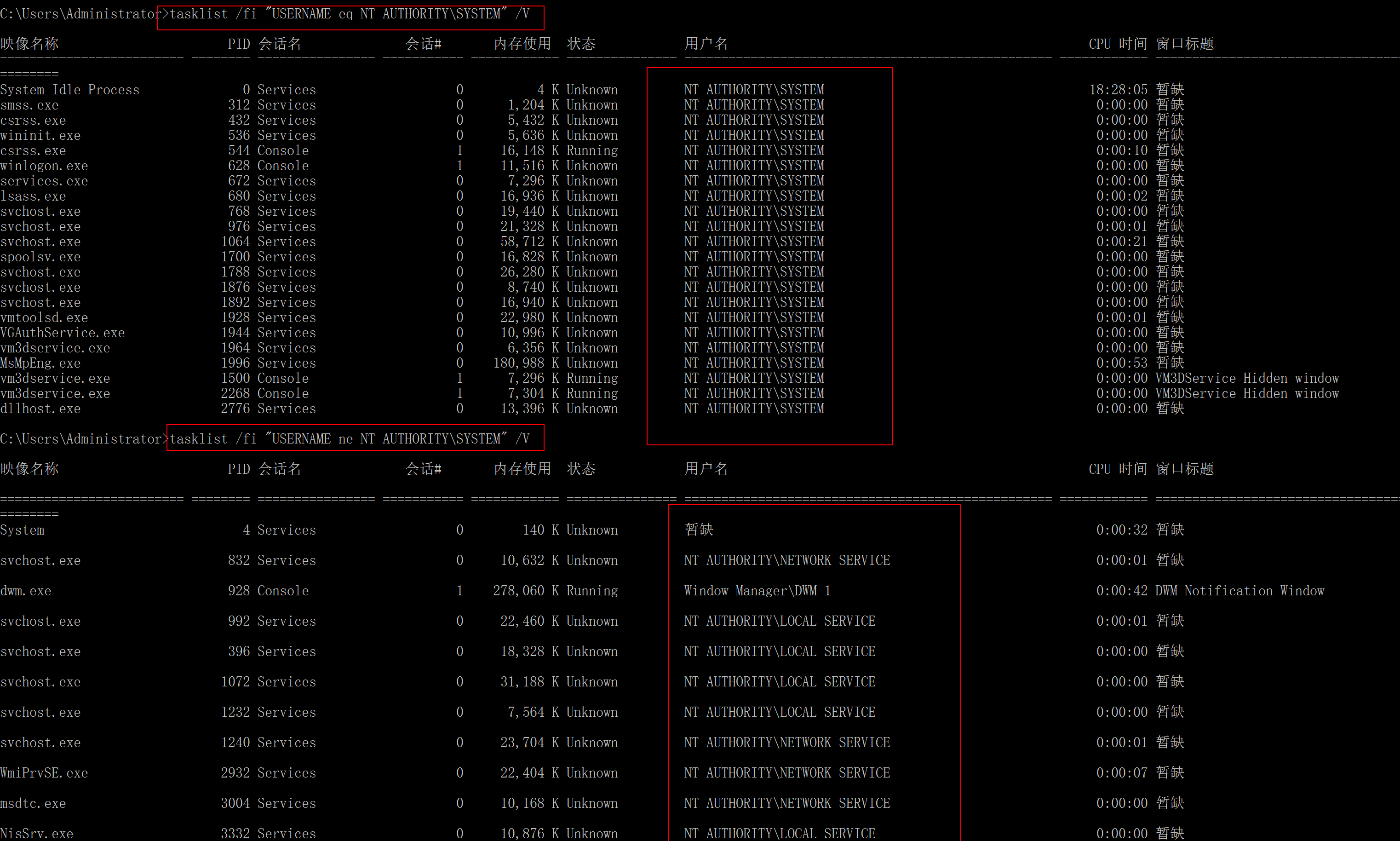Screen dimensions: 1400x841
Task: Click the winlogon.exe process name
Action: click(x=44, y=166)
